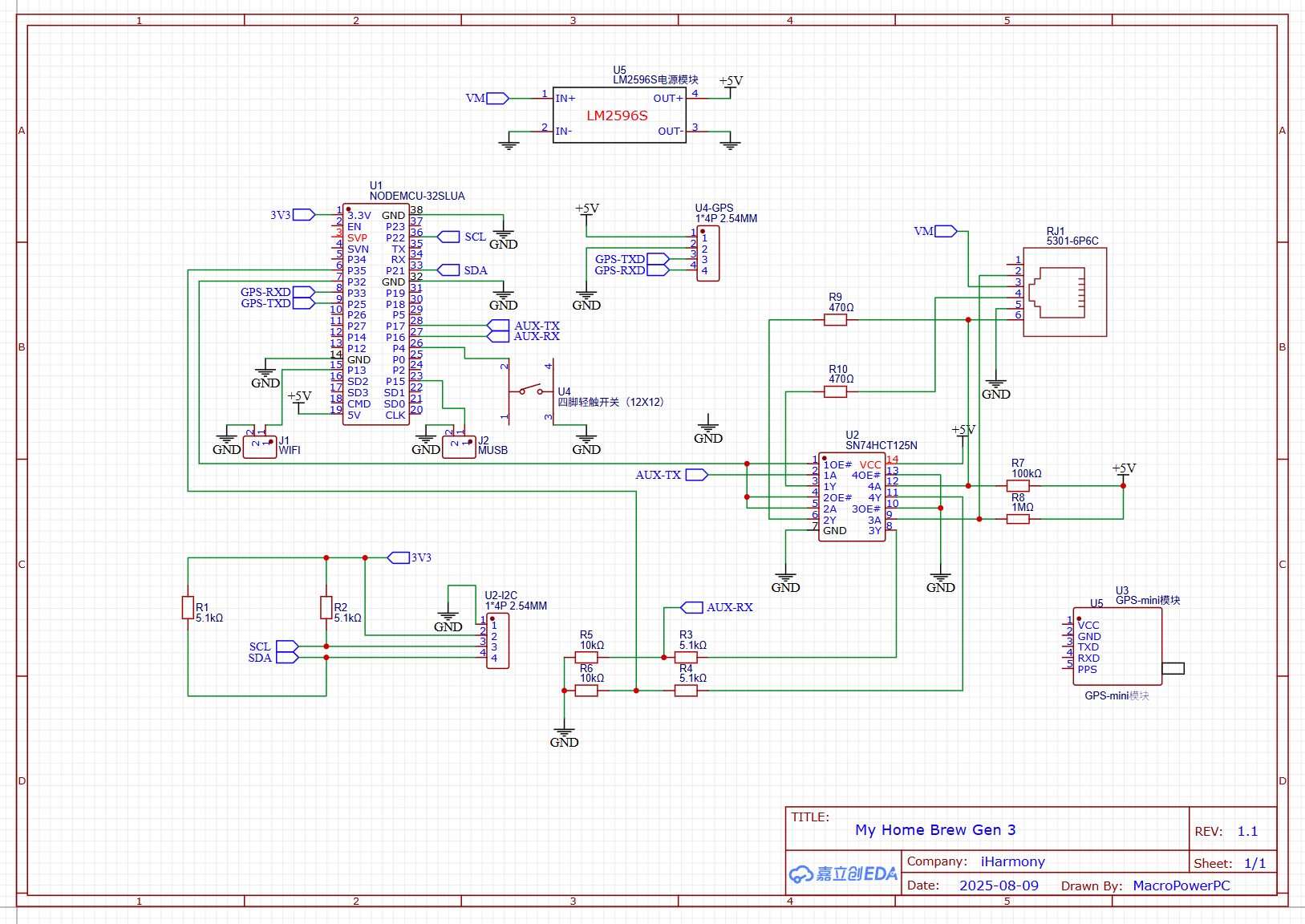This screenshot has height=924, width=1305.
Task: Select resistor R9 470Ω
Action: [835, 320]
